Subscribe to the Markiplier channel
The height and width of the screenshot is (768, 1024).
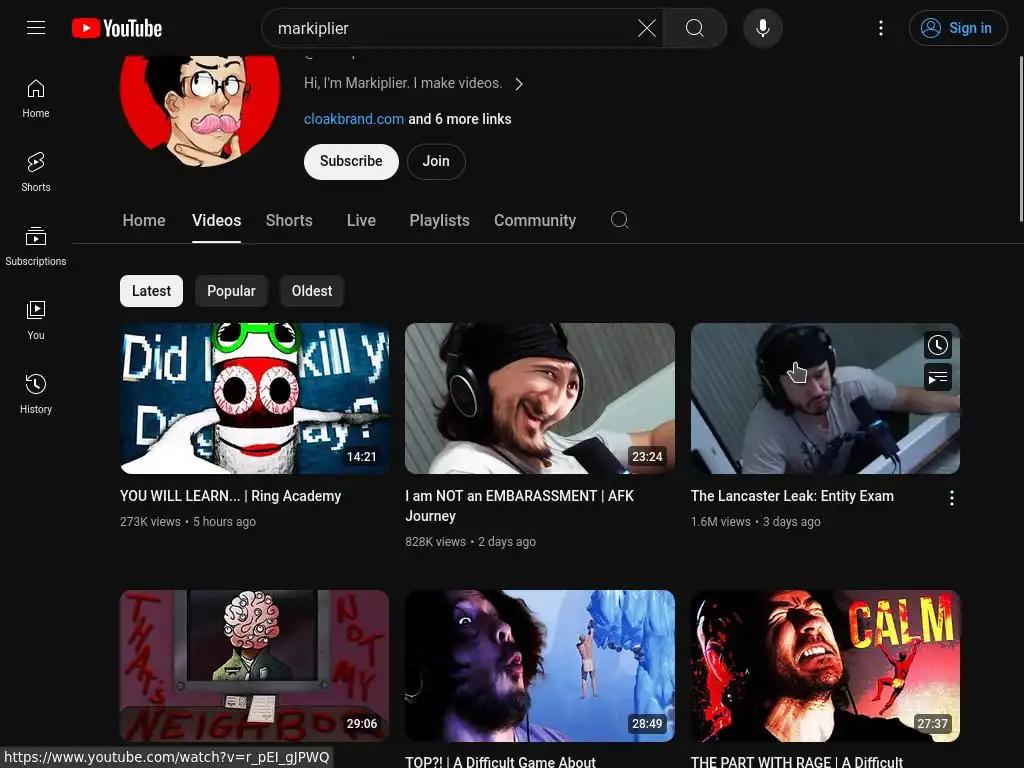[351, 161]
